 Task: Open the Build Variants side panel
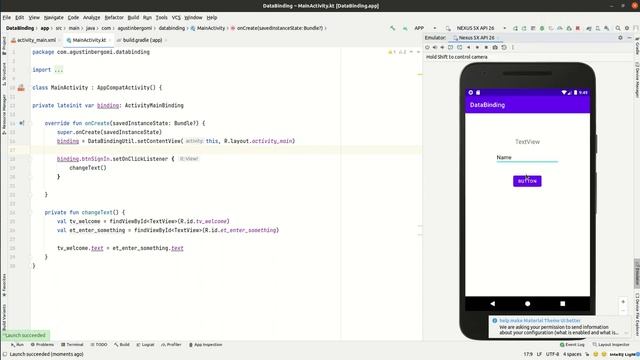coord(4,317)
